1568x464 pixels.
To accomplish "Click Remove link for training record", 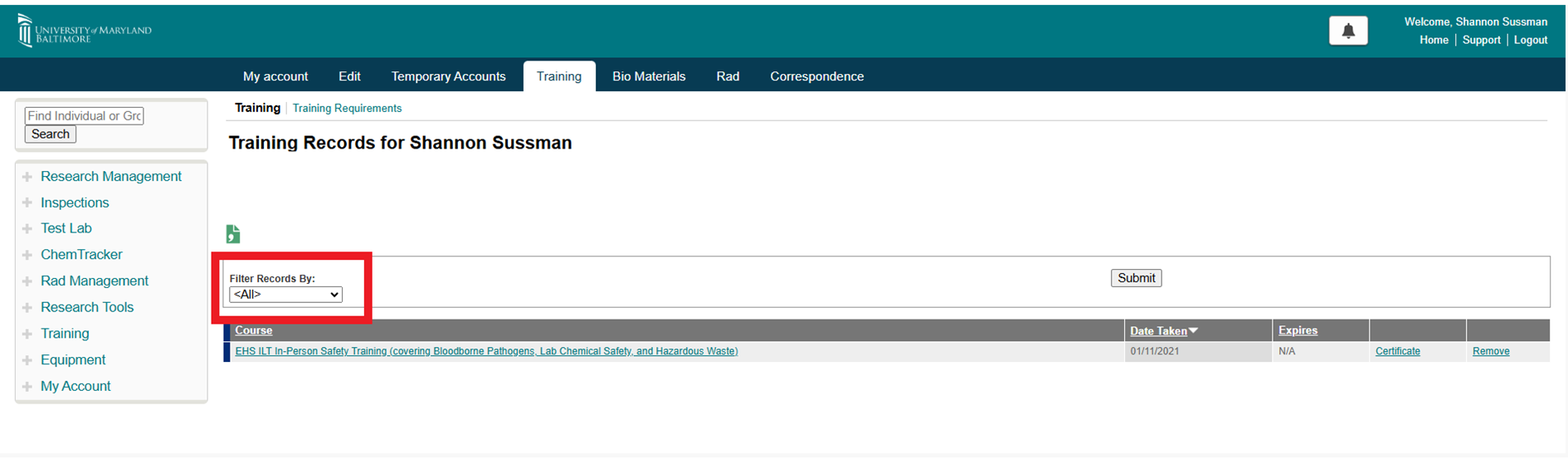I will tap(1490, 352).
